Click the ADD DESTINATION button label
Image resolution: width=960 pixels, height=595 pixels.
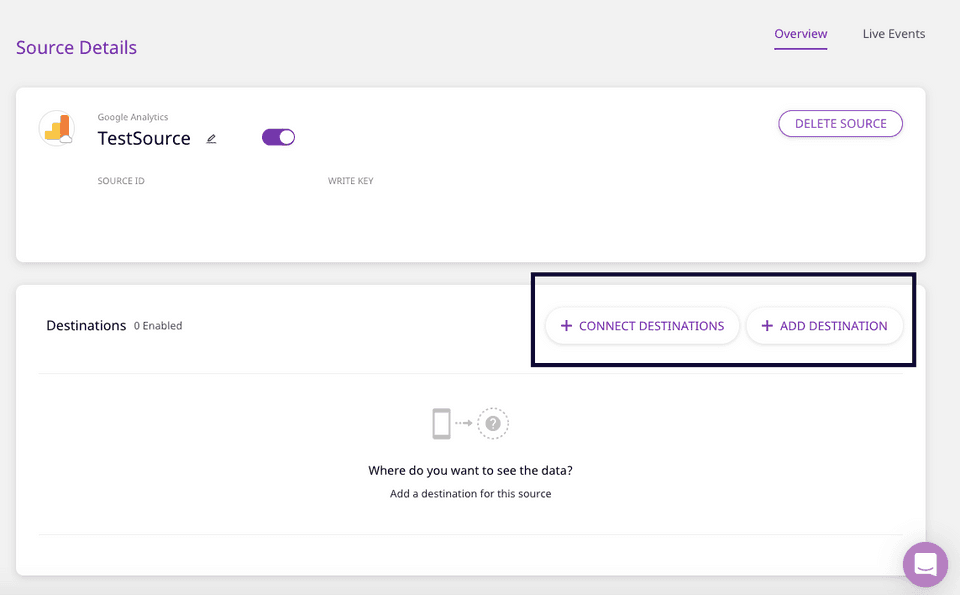click(833, 326)
